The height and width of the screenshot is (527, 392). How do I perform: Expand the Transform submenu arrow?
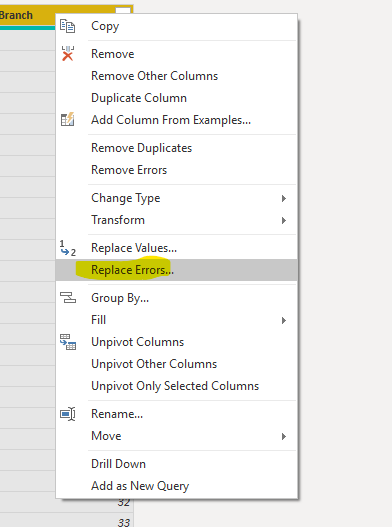click(284, 220)
